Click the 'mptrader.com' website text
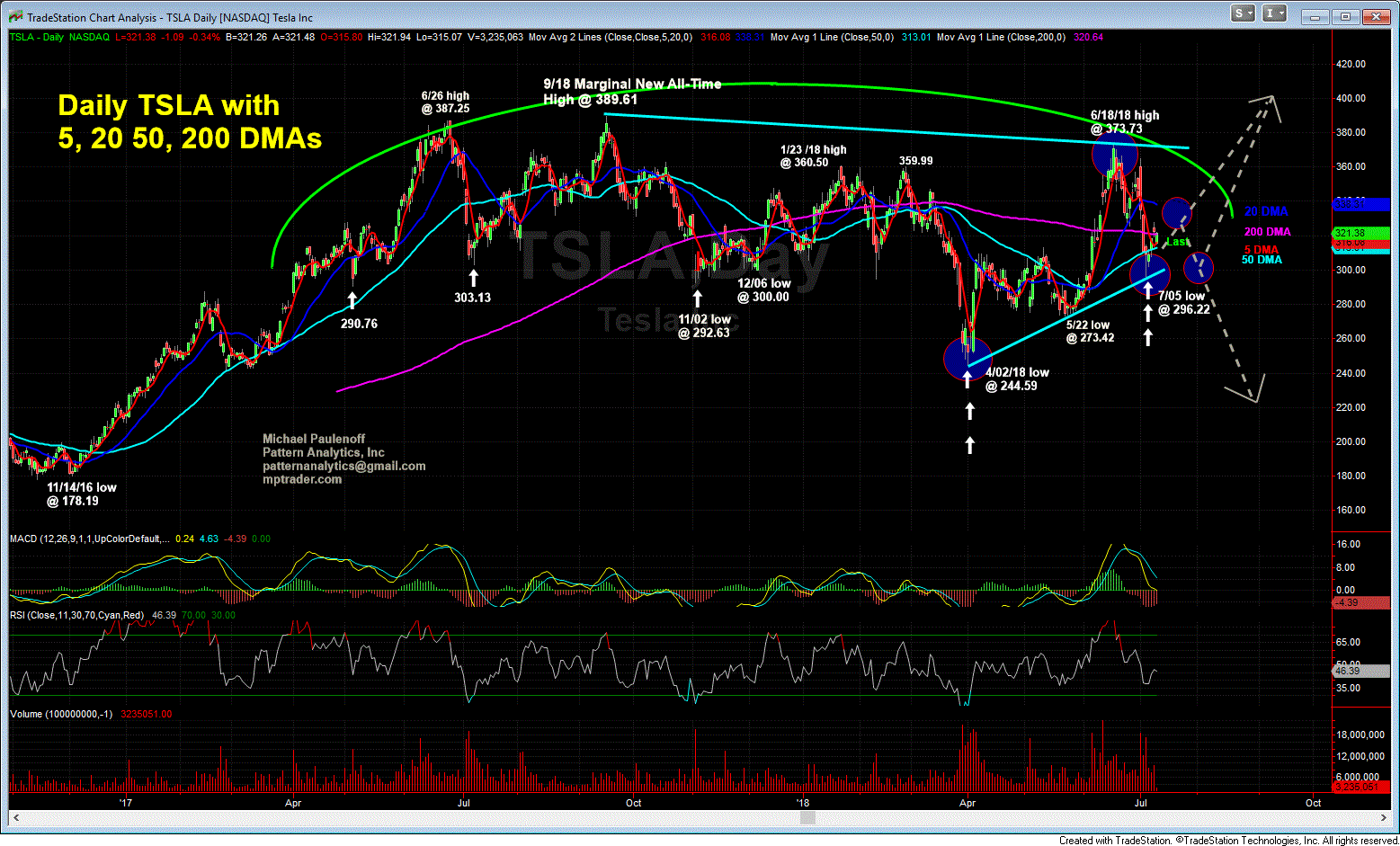 pos(302,479)
